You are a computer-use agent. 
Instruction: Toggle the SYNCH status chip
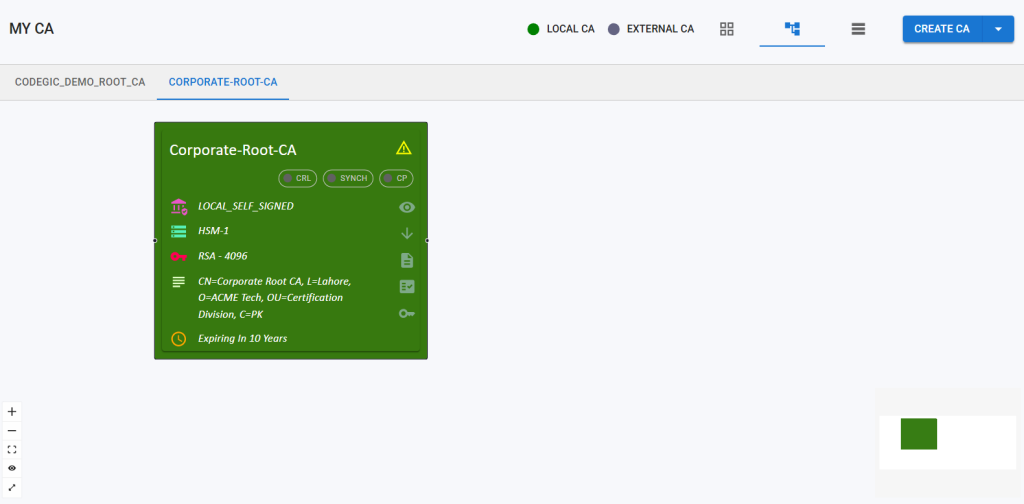348,178
